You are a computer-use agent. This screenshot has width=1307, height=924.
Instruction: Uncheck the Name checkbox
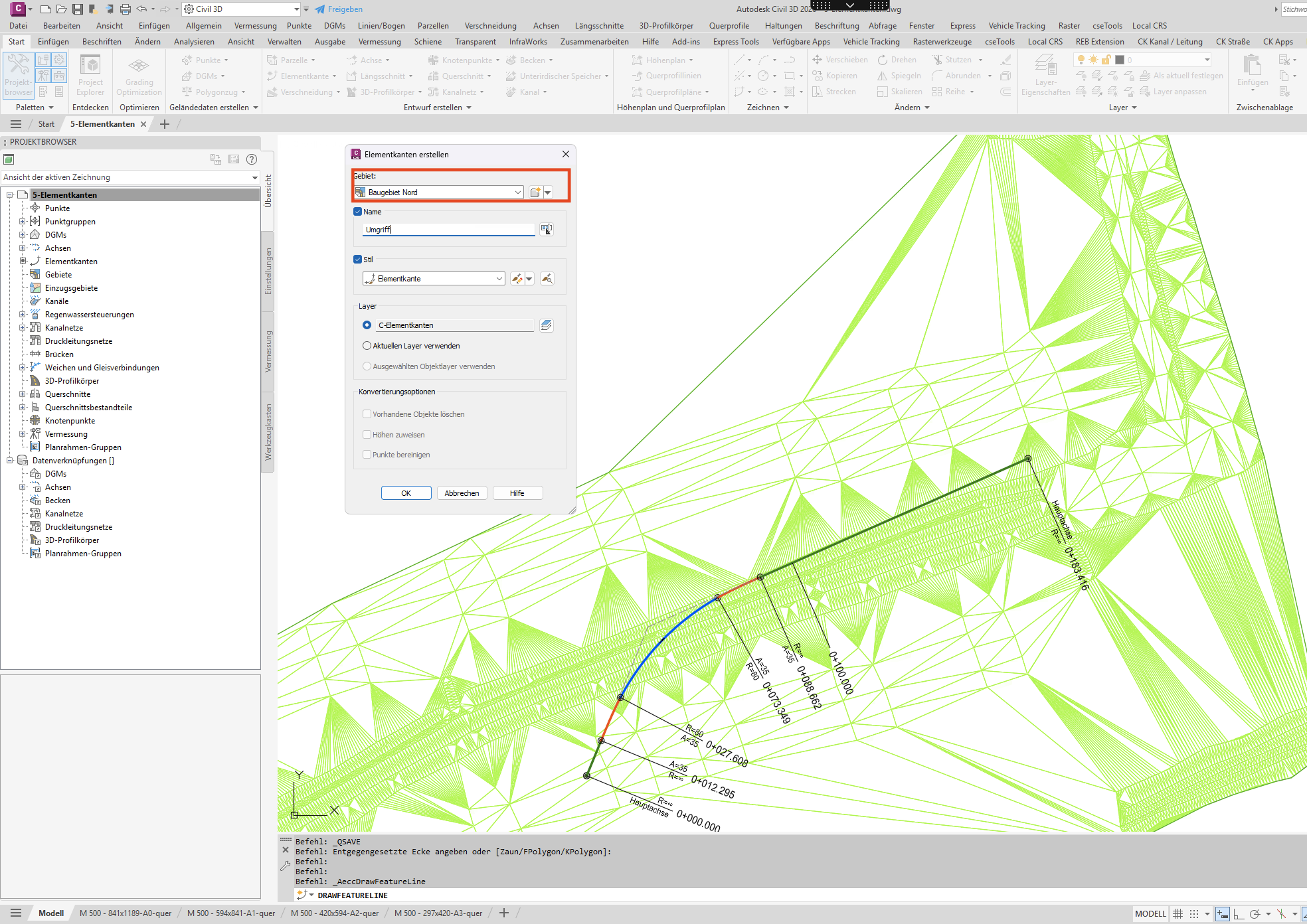click(358, 212)
